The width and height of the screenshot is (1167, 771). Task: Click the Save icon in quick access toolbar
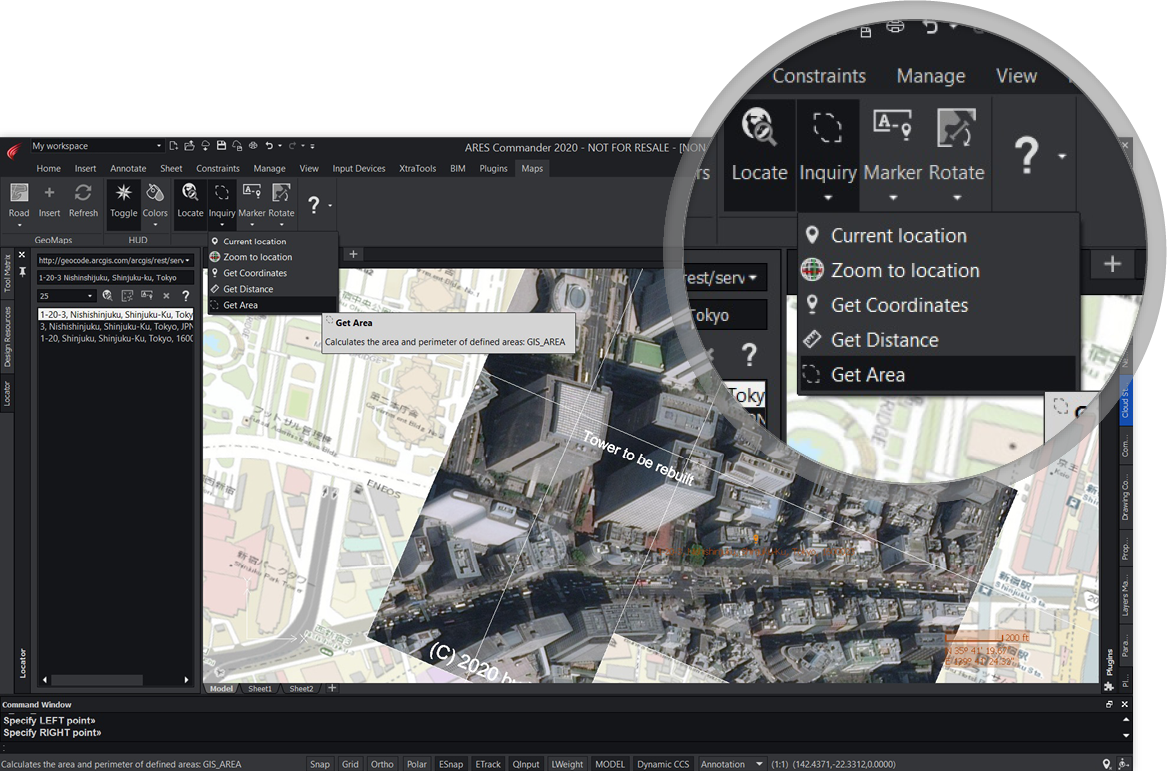[221, 146]
